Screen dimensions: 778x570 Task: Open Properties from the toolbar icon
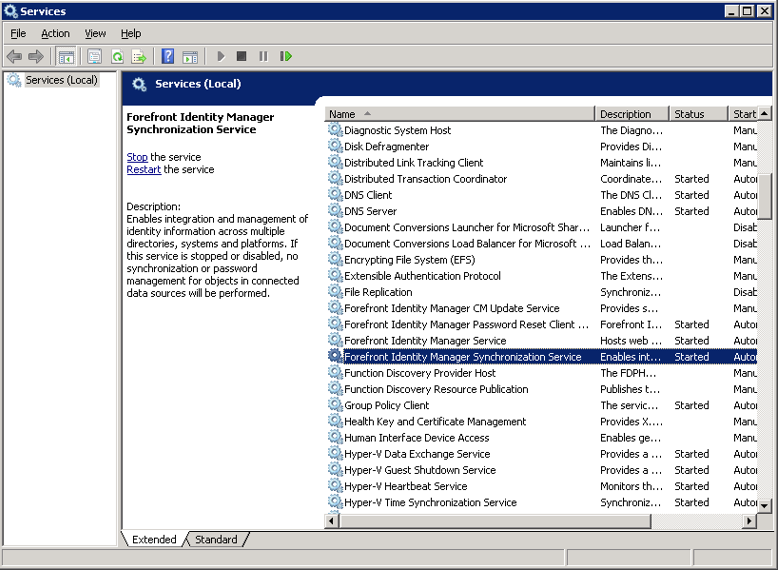click(x=95, y=57)
